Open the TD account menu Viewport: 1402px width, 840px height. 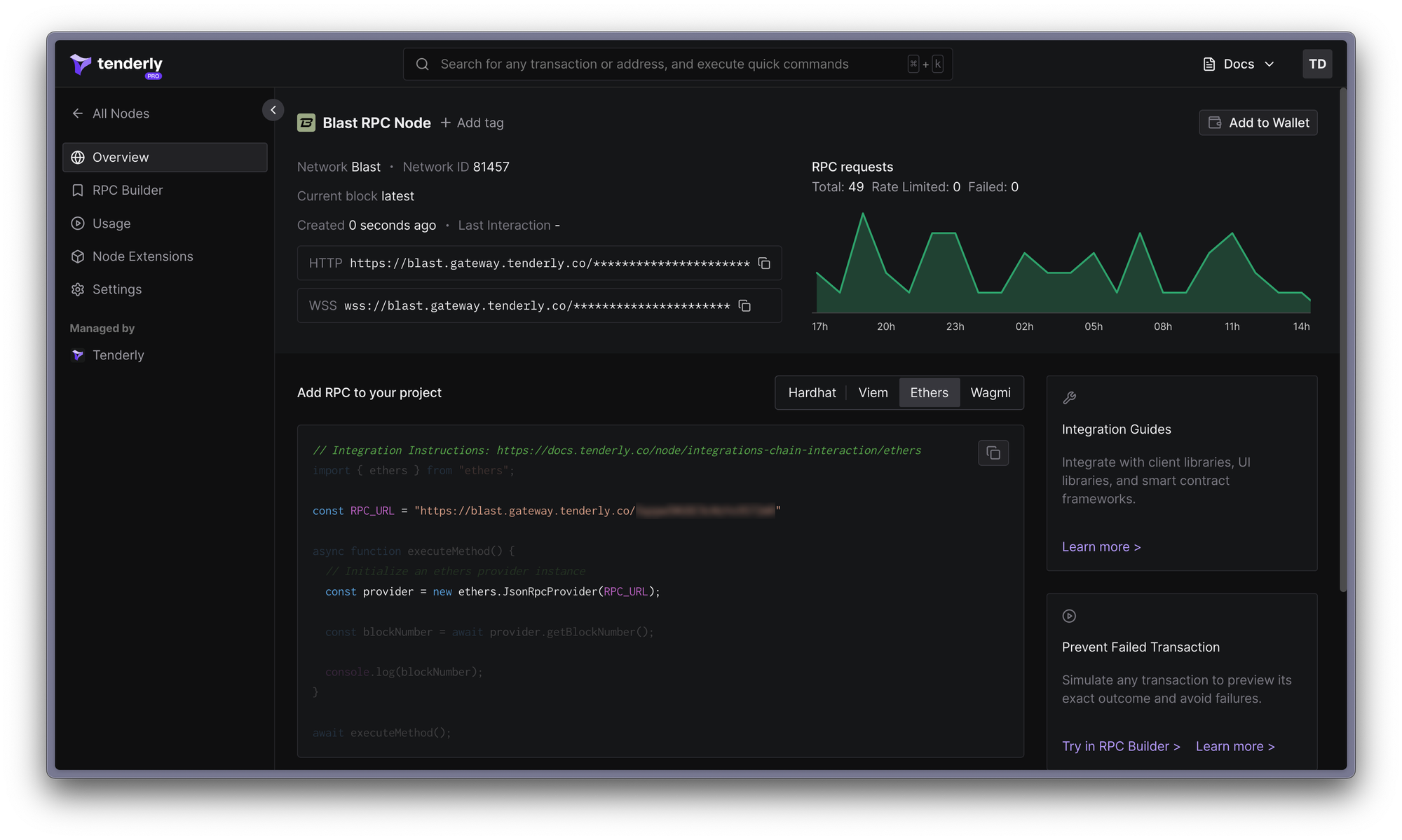click(1316, 64)
